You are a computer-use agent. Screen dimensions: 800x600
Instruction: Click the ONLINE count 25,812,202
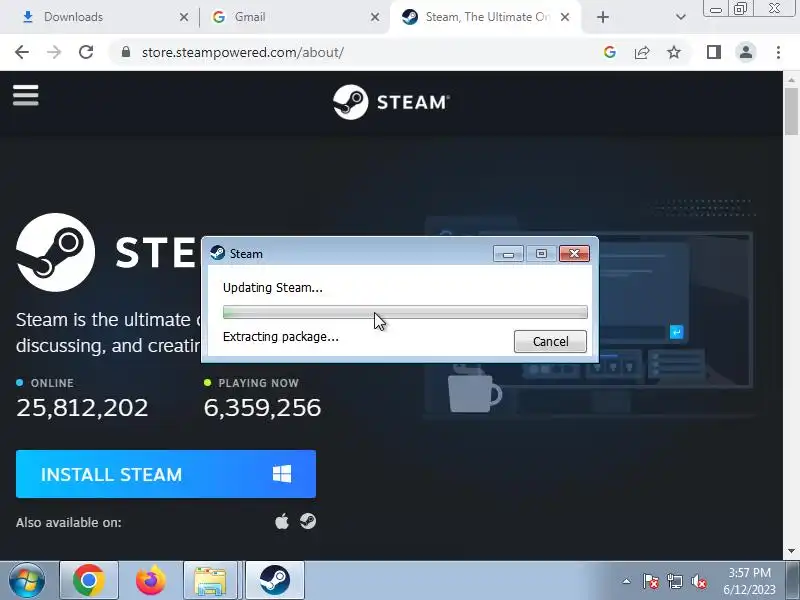pos(82,408)
